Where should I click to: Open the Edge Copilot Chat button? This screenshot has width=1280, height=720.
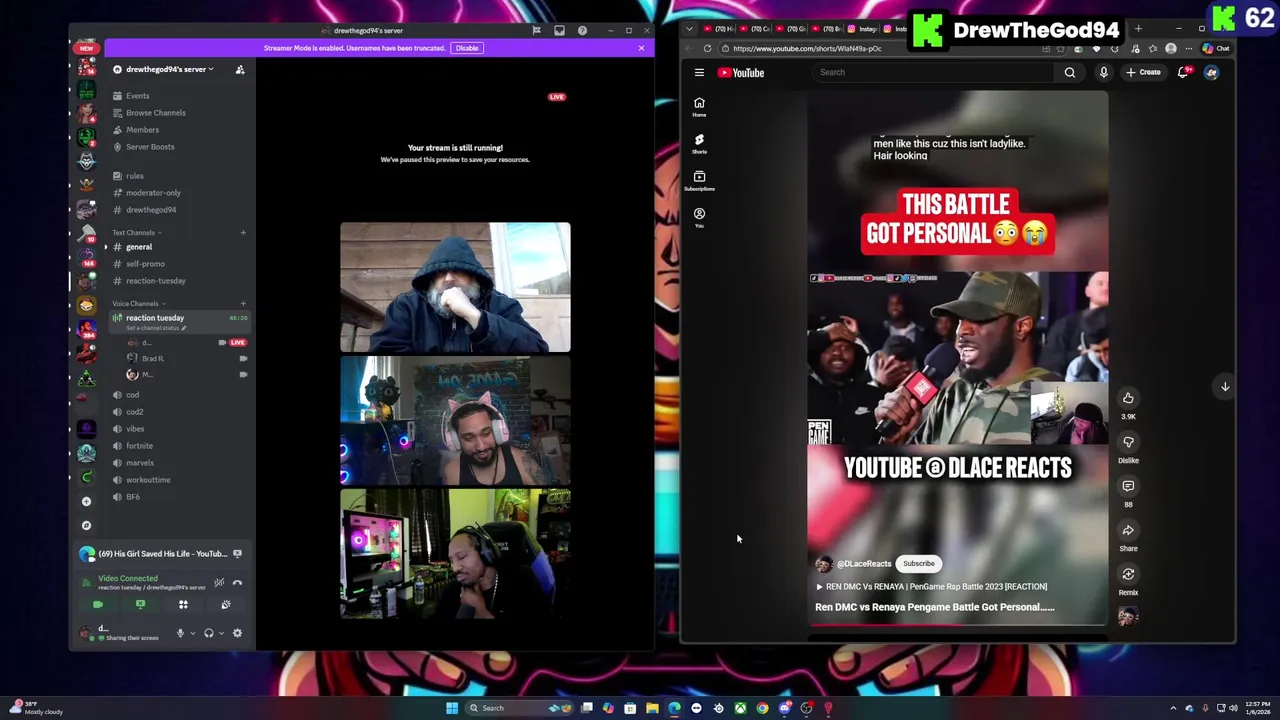click(1217, 48)
